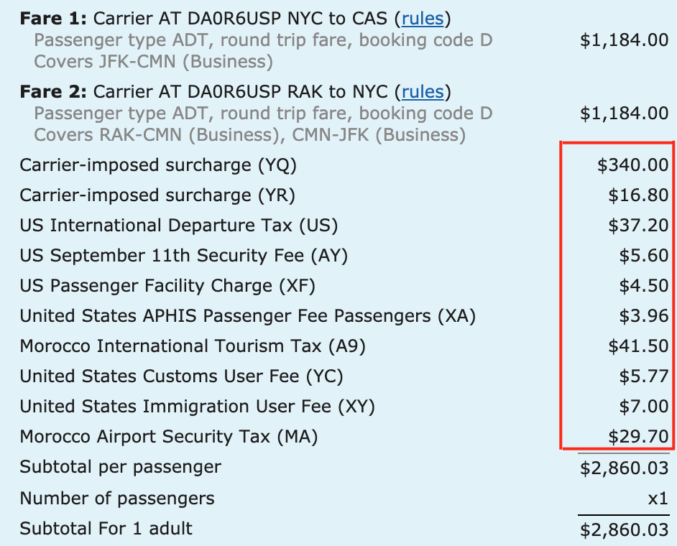Image resolution: width=677 pixels, height=546 pixels.
Task: Click the $7.00 Immigration User Fee amount
Action: coord(644,407)
